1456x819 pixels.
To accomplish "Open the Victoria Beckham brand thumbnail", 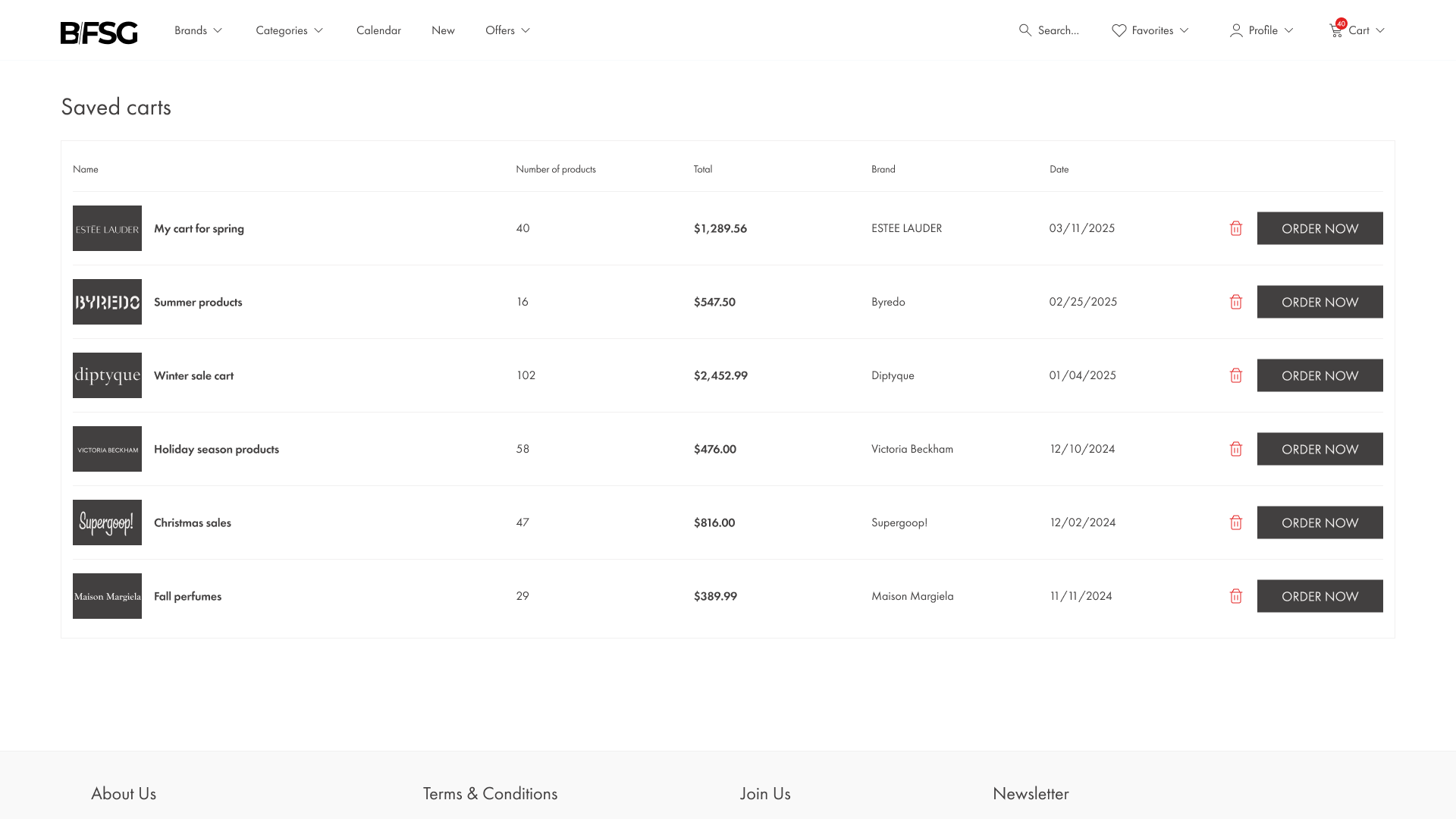I will 107,449.
